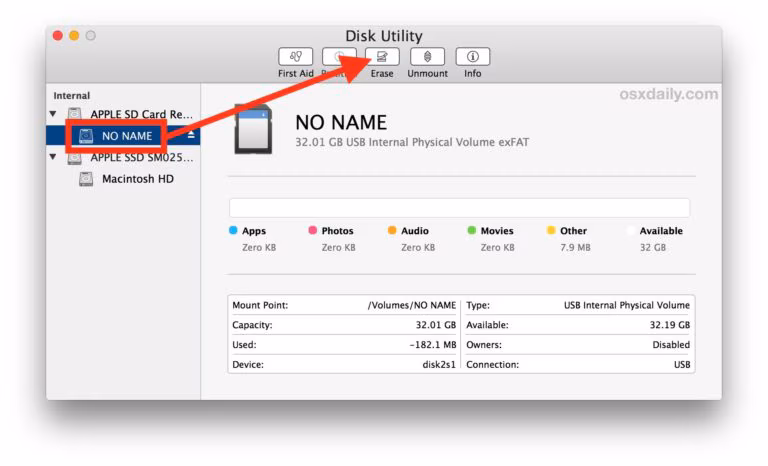This screenshot has height=466, width=768.
Task: Click the Partition toolbar button
Action: (338, 57)
